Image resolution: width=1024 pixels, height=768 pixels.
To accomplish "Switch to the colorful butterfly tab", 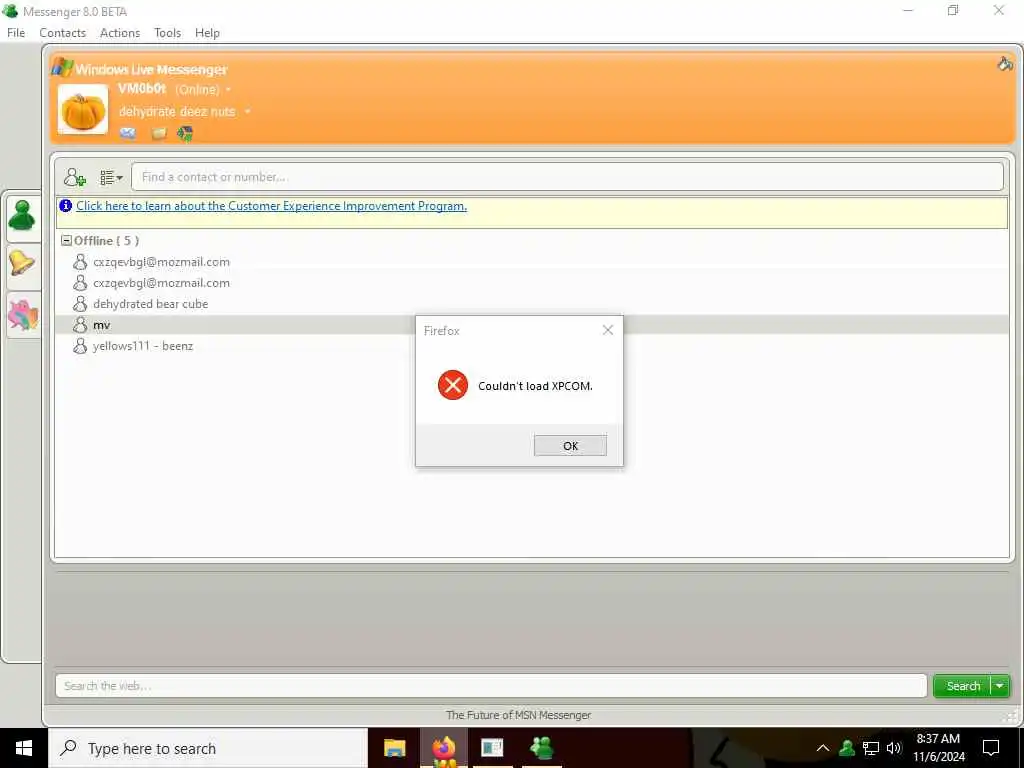I will [x=23, y=315].
